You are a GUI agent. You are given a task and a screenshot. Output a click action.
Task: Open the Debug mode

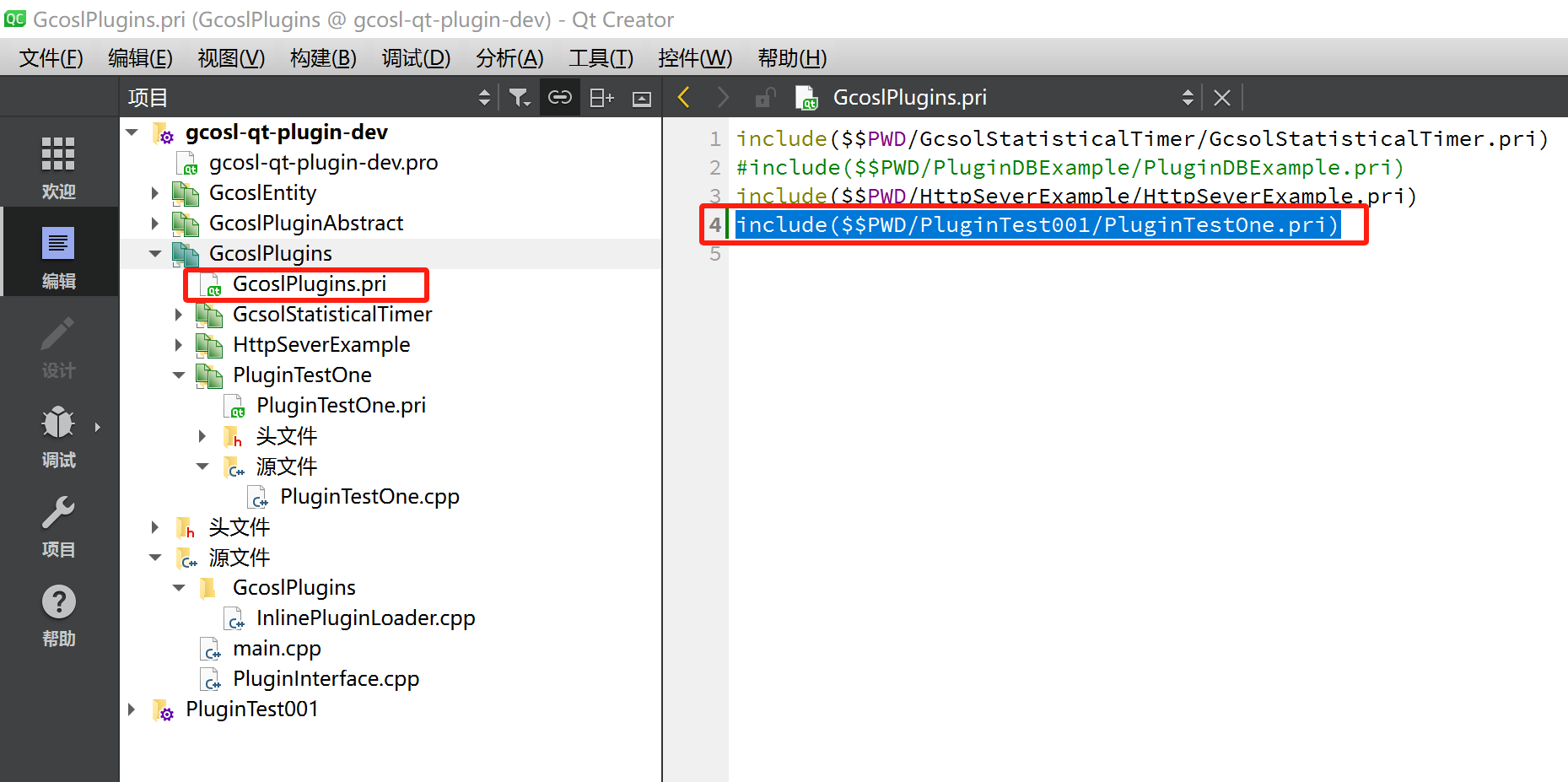(x=58, y=435)
